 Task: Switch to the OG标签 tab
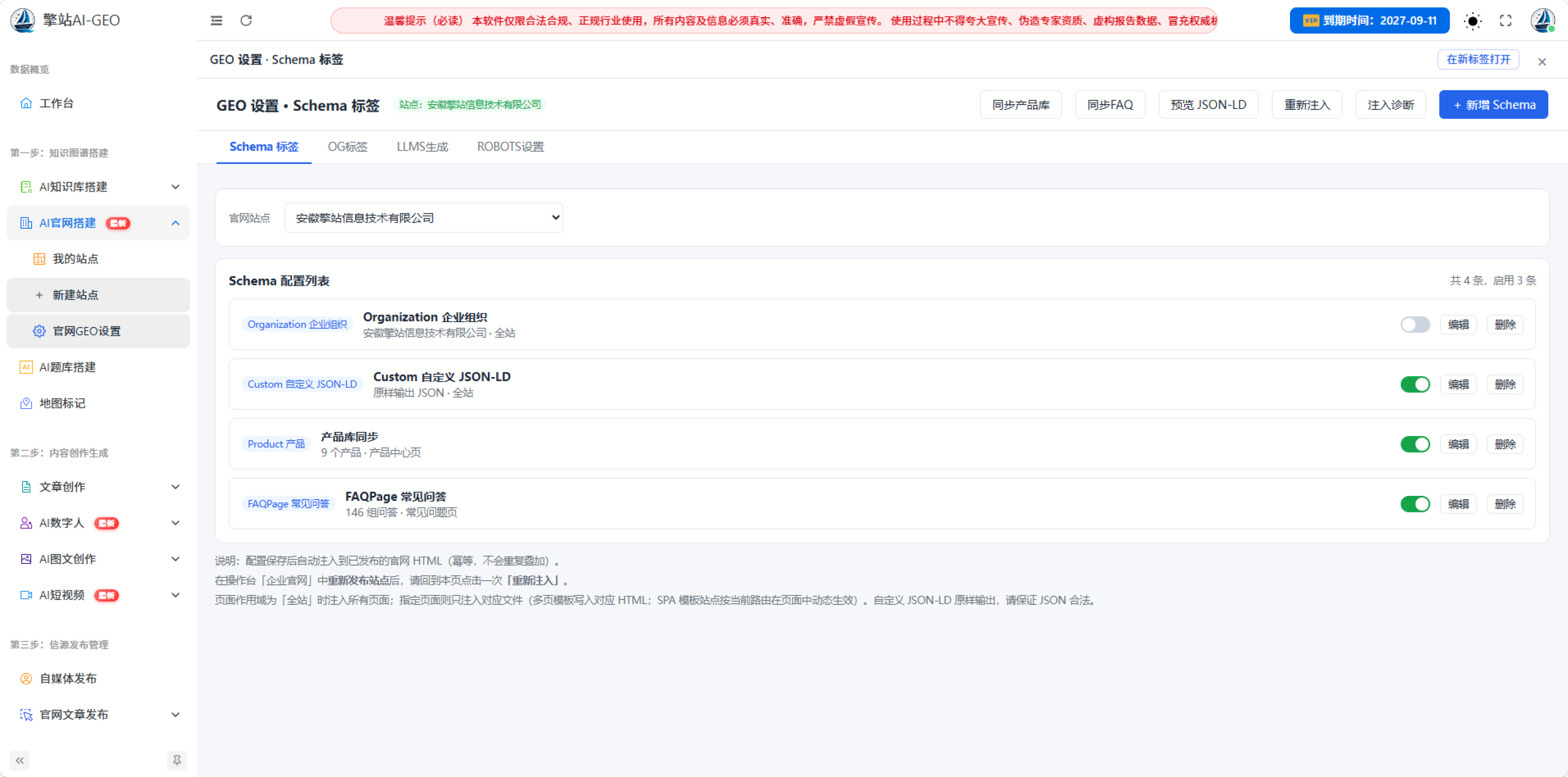[x=348, y=147]
